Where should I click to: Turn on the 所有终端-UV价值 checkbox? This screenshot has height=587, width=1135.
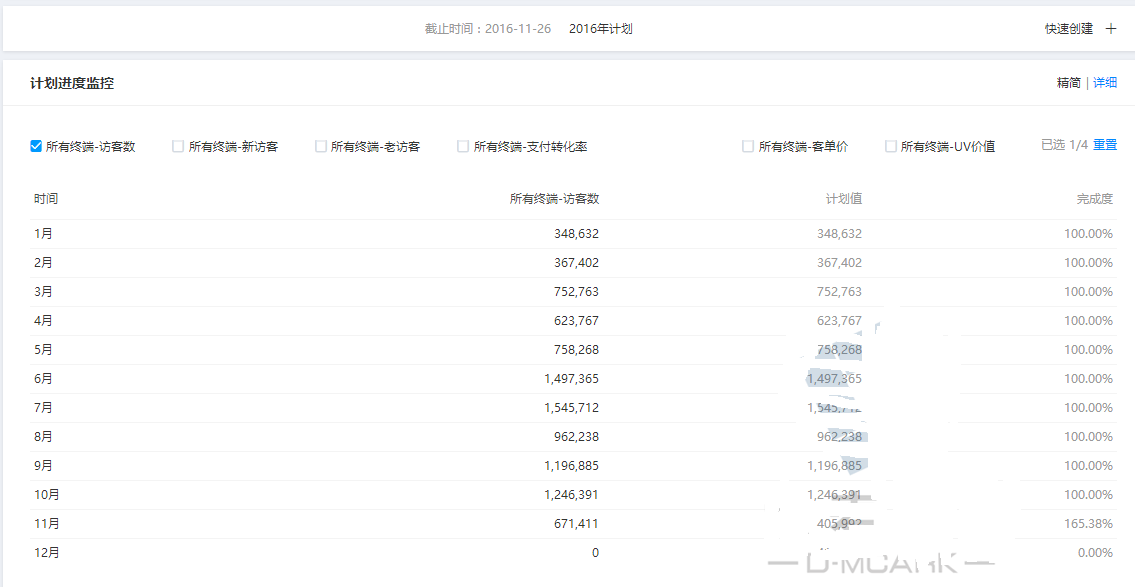891,146
